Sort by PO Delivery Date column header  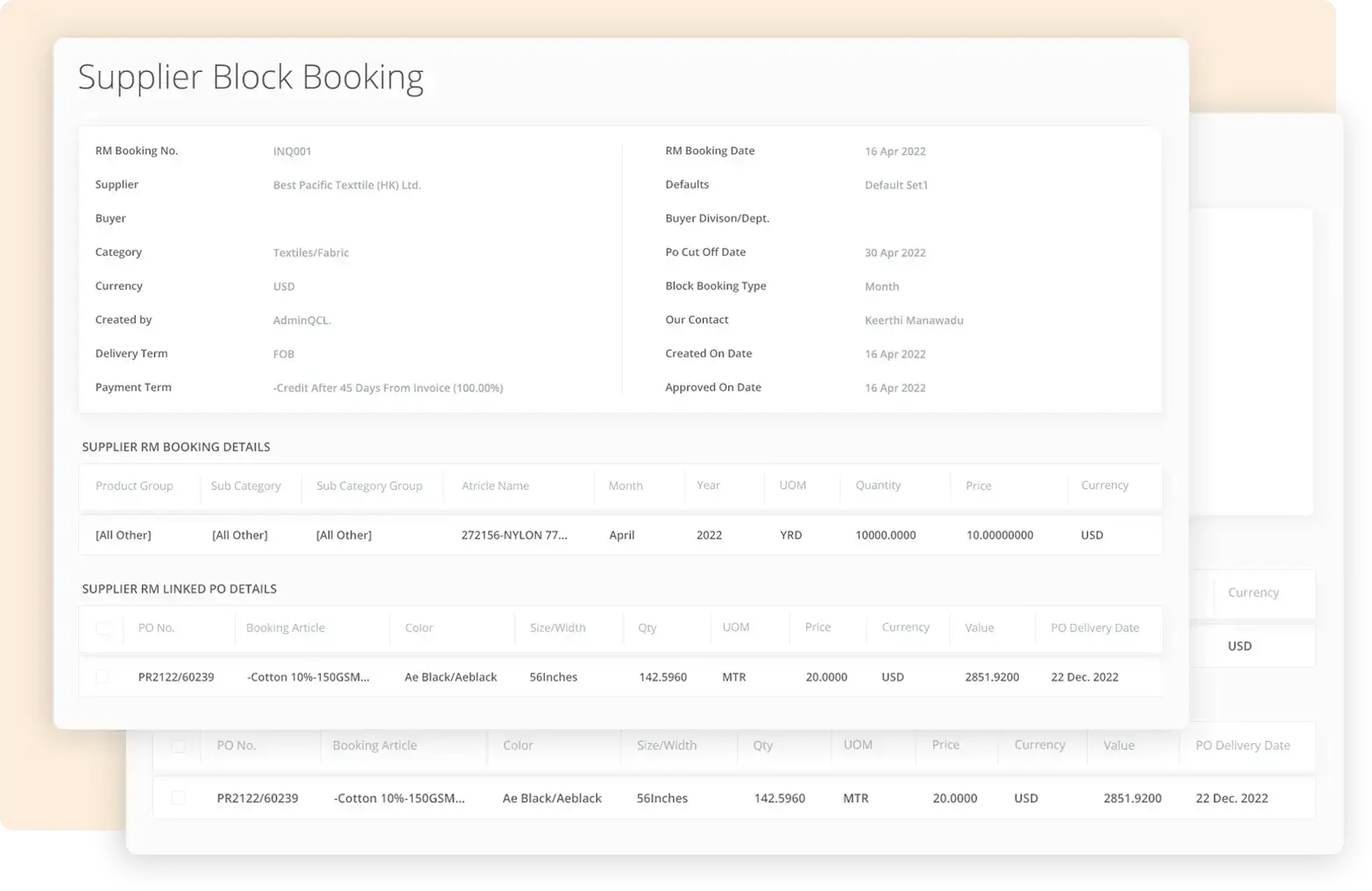(1095, 627)
